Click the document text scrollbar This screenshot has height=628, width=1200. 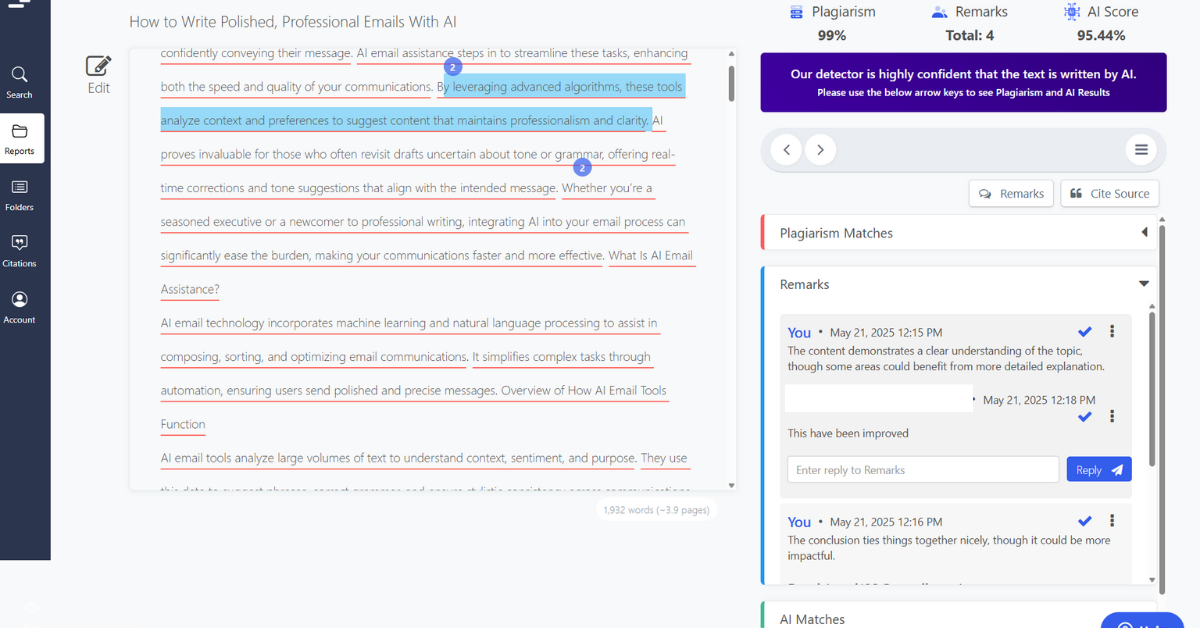(732, 84)
